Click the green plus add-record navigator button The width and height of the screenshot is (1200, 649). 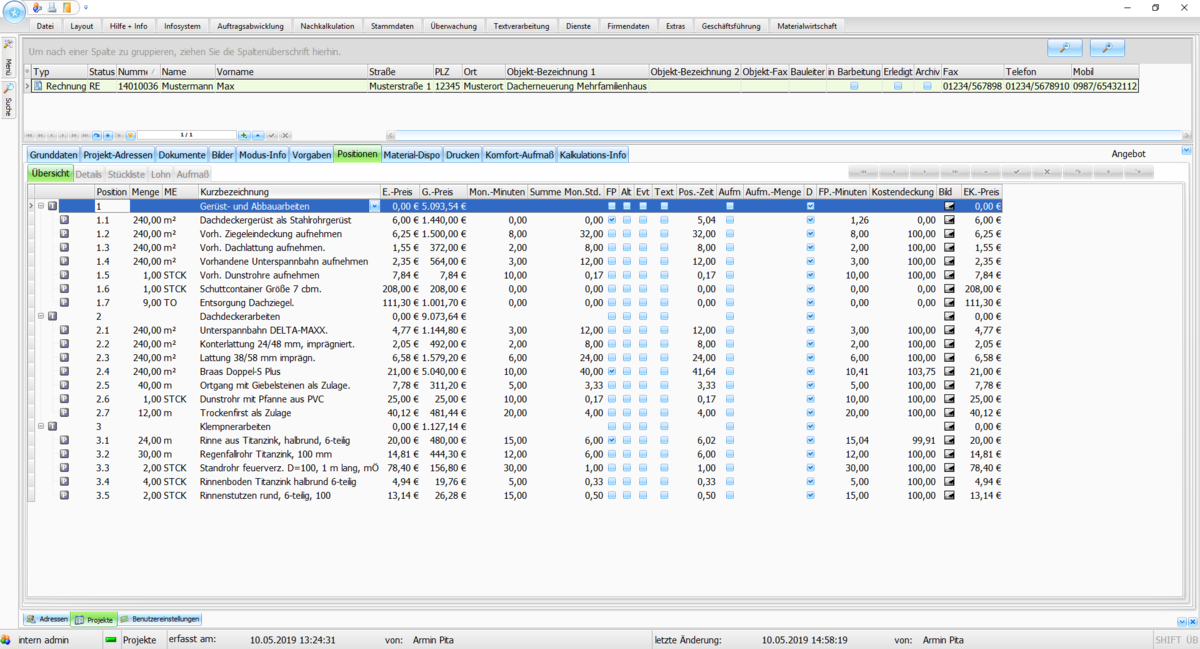pyautogui.click(x=244, y=134)
